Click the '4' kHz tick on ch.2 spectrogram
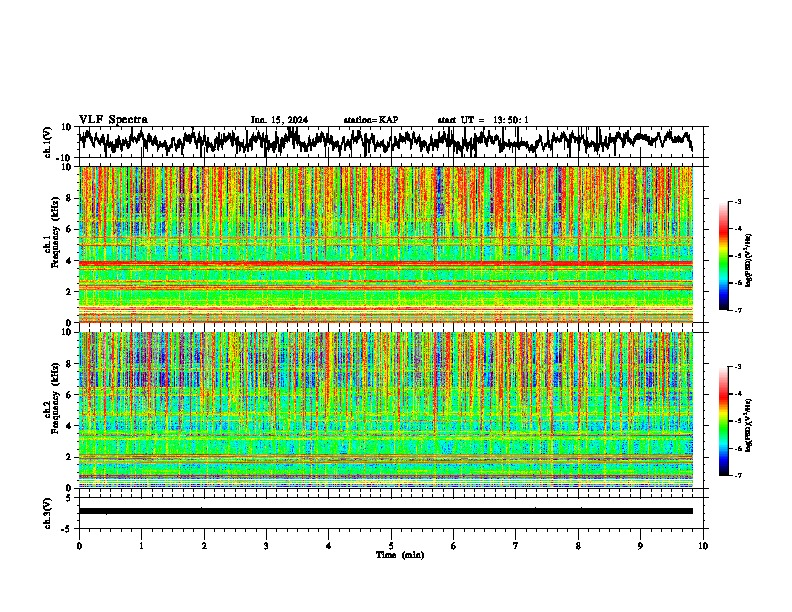Screen dimensions: 792x612 pyautogui.click(x=71, y=426)
